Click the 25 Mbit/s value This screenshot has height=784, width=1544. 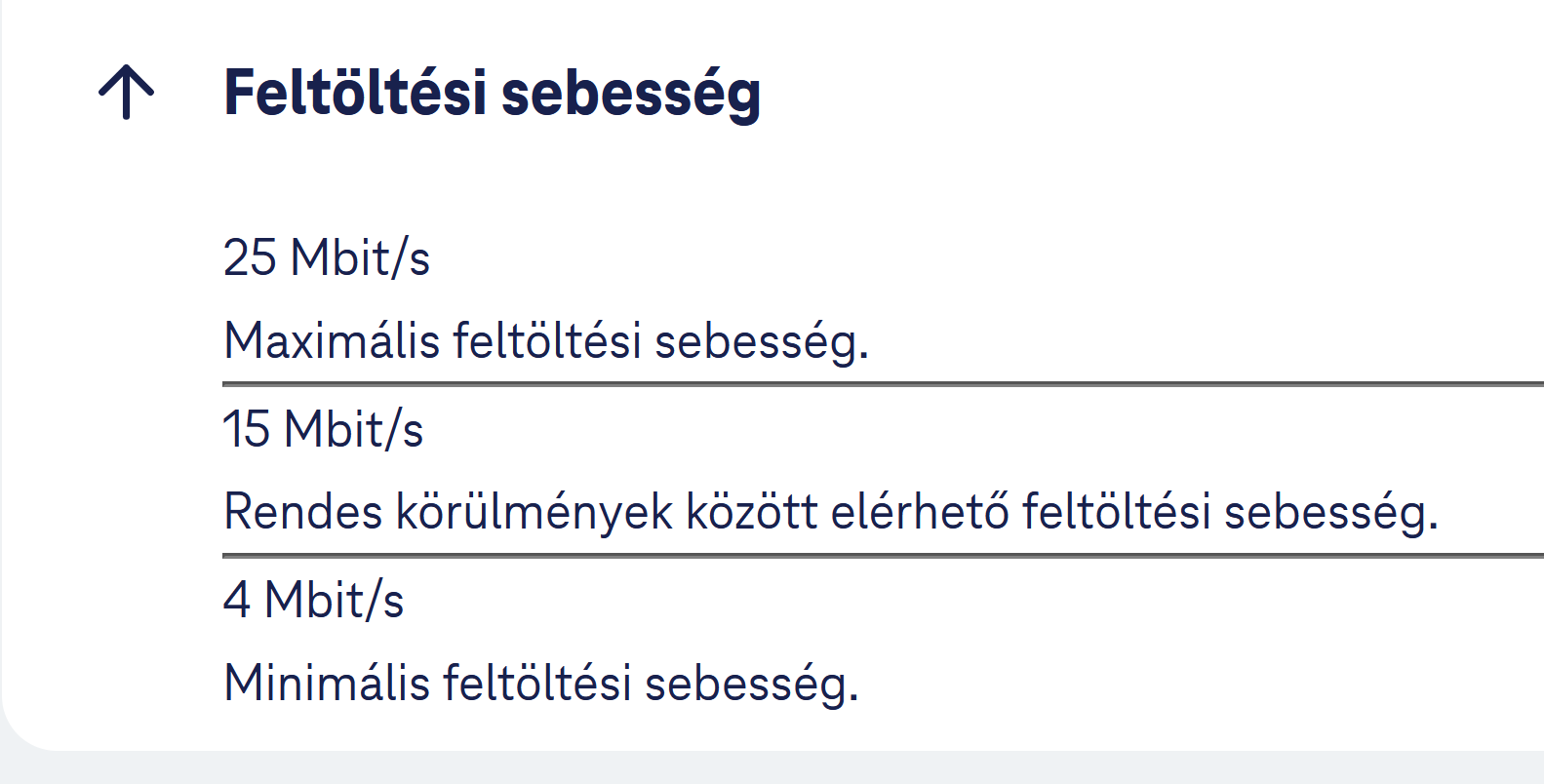tap(327, 258)
